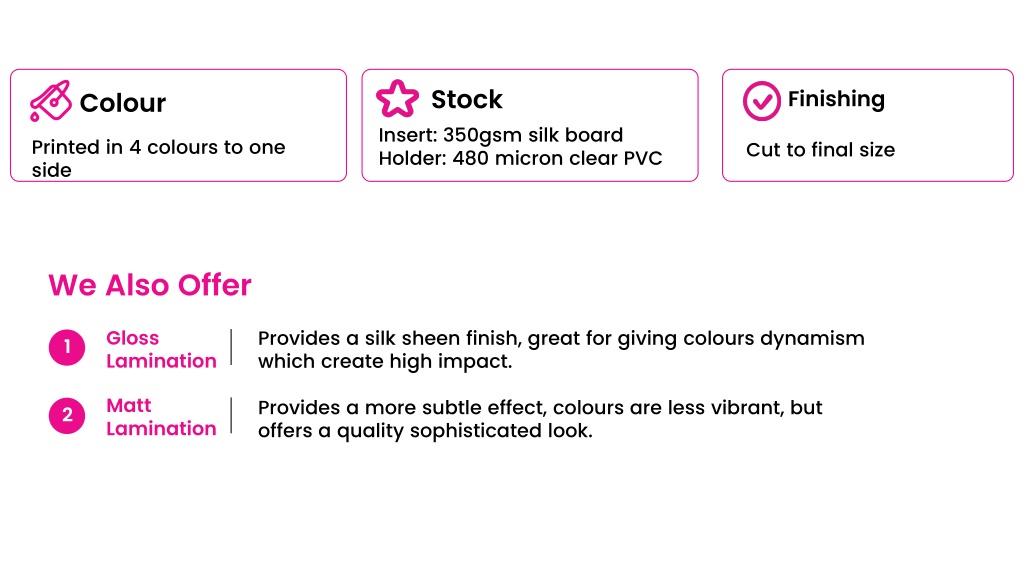
Task: Click the 'Holder: 480 micron clear PVC' line
Action: (x=520, y=158)
